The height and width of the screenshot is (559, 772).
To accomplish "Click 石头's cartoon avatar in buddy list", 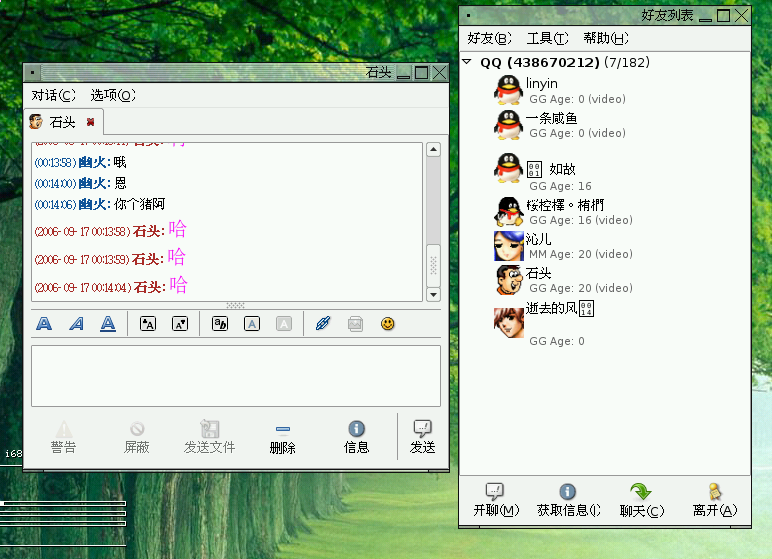I will click(509, 280).
